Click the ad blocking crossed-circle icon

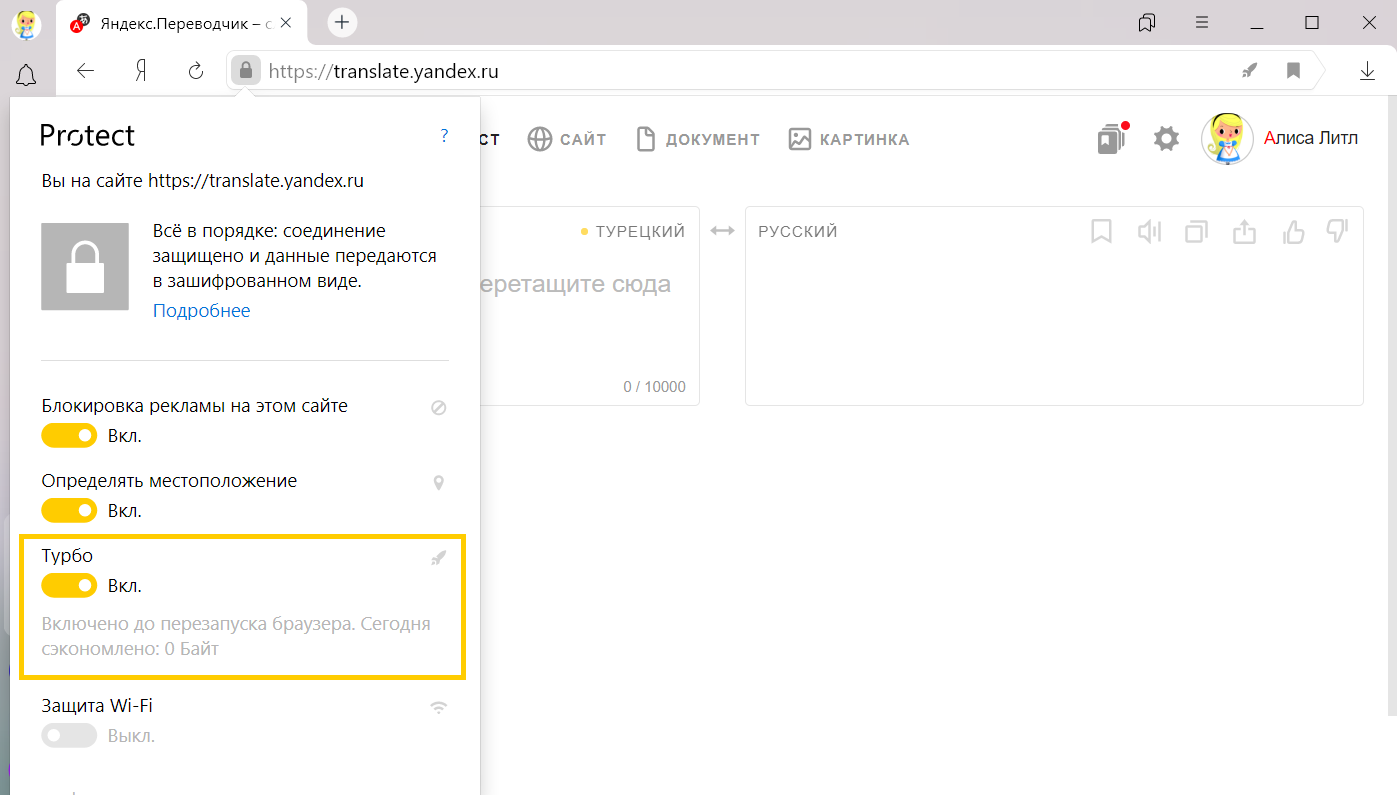tap(438, 408)
